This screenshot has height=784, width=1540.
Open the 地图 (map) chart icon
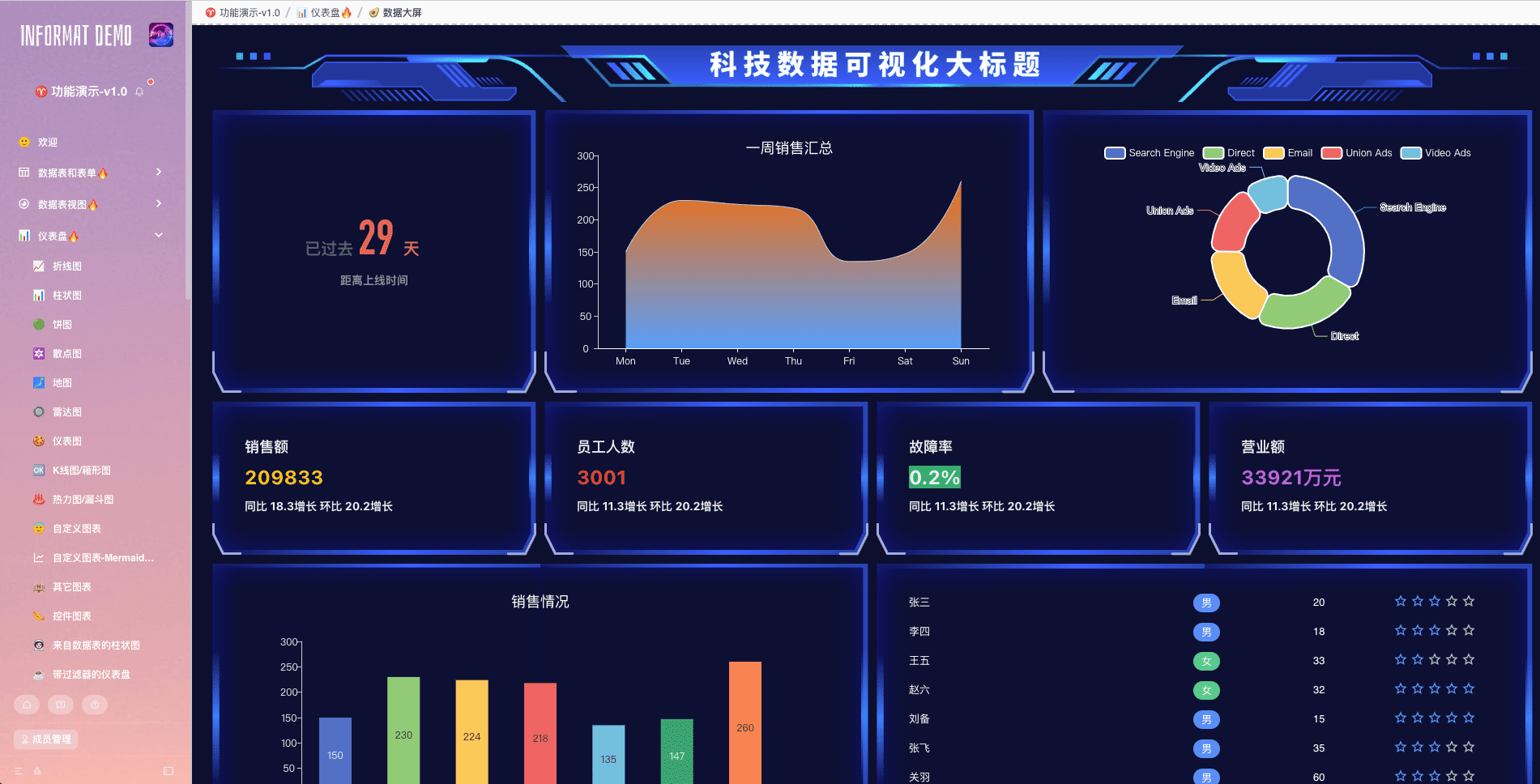[x=39, y=382]
